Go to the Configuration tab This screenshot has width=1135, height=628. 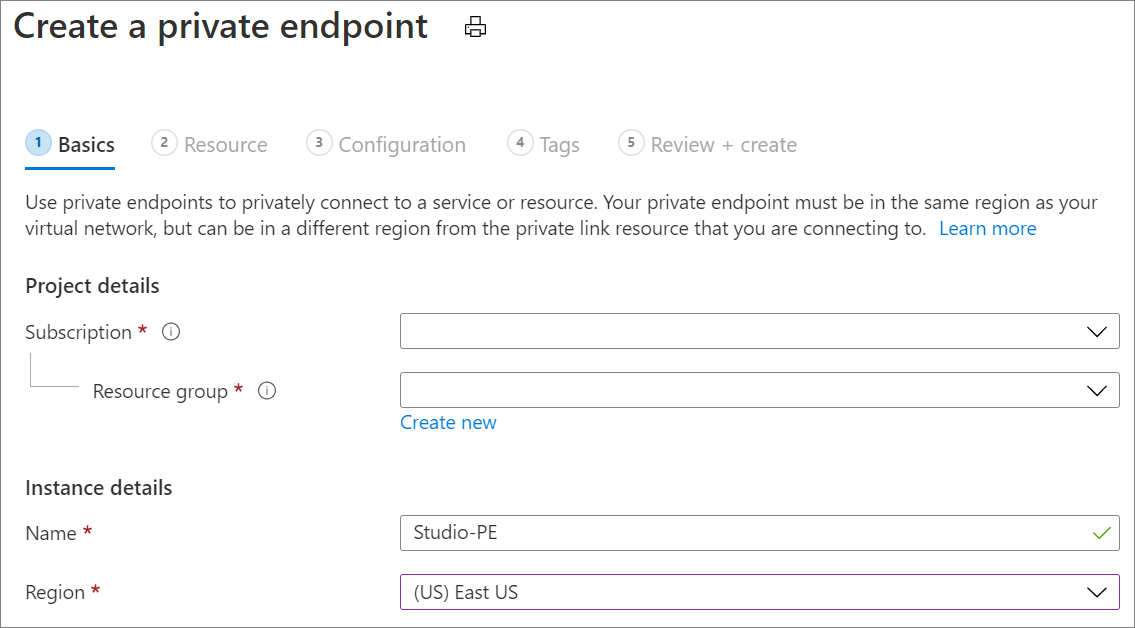402,145
